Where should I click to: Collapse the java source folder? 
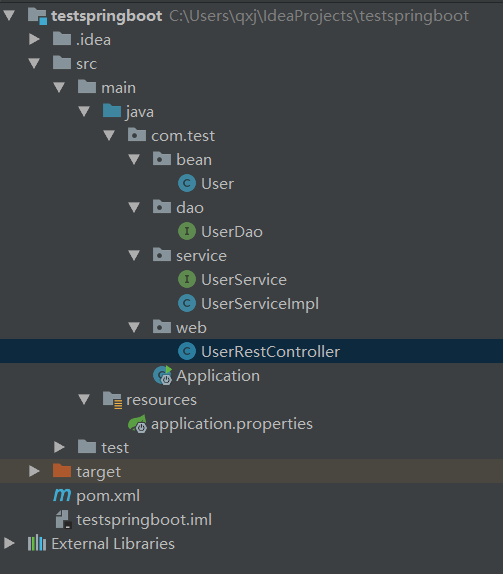tap(84, 112)
